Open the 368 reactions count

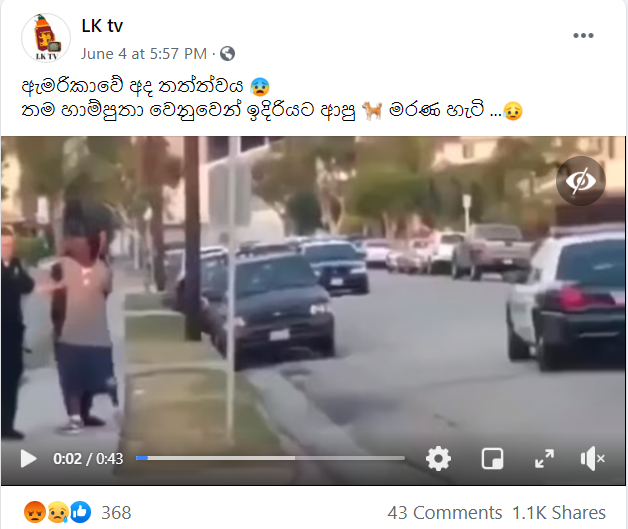(x=116, y=513)
